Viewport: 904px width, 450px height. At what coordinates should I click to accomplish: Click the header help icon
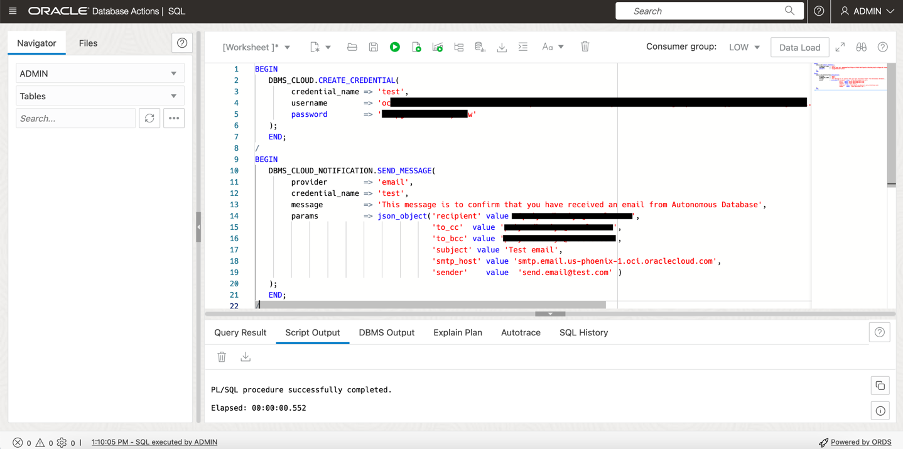point(819,11)
